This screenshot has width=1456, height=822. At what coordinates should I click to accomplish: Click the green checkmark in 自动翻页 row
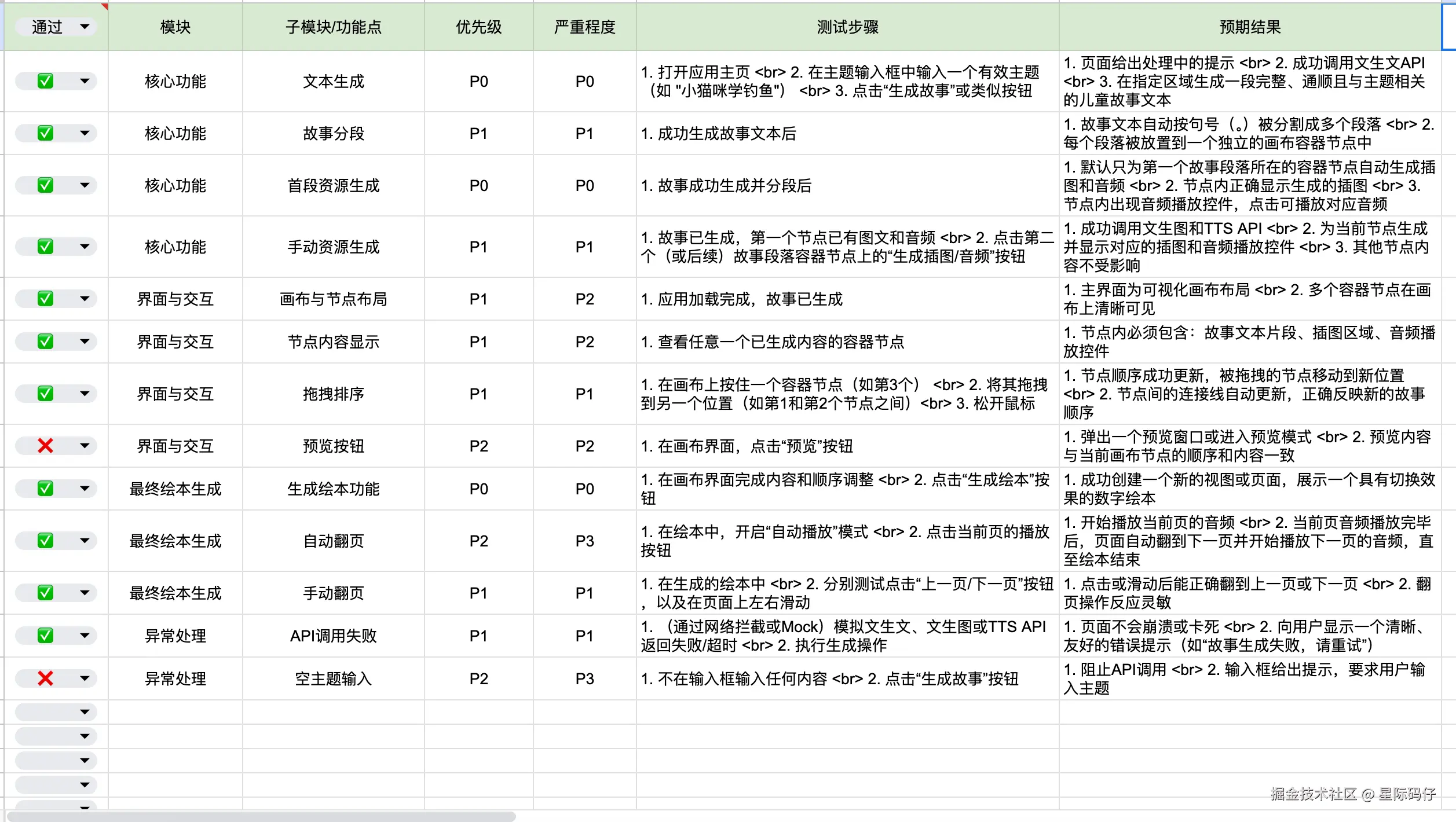[45, 541]
